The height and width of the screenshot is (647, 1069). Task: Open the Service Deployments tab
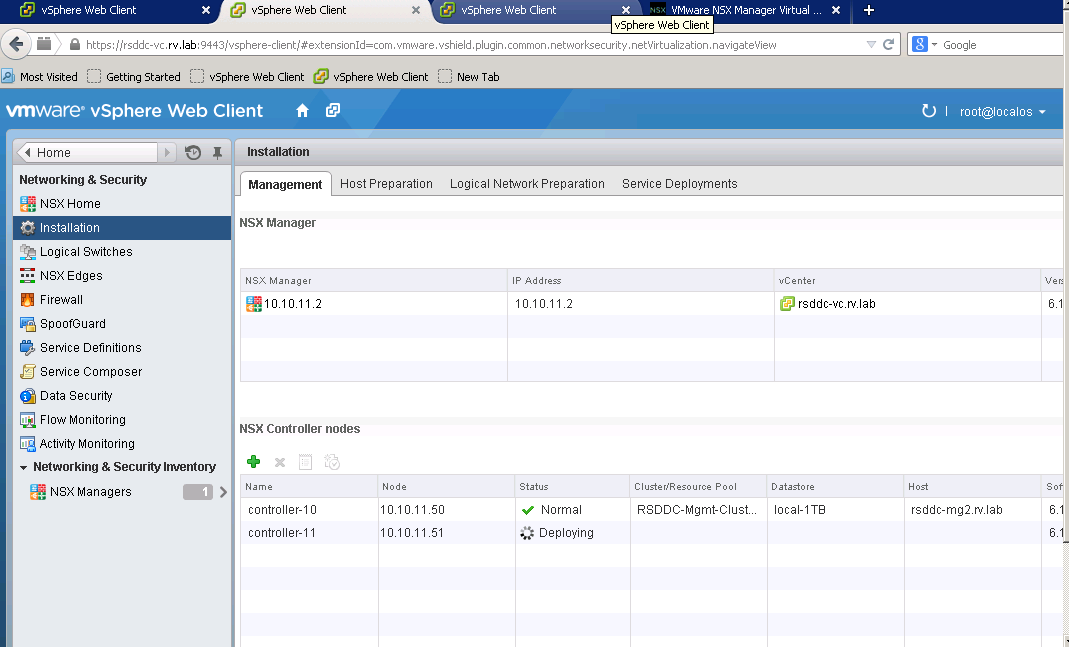[x=679, y=184]
